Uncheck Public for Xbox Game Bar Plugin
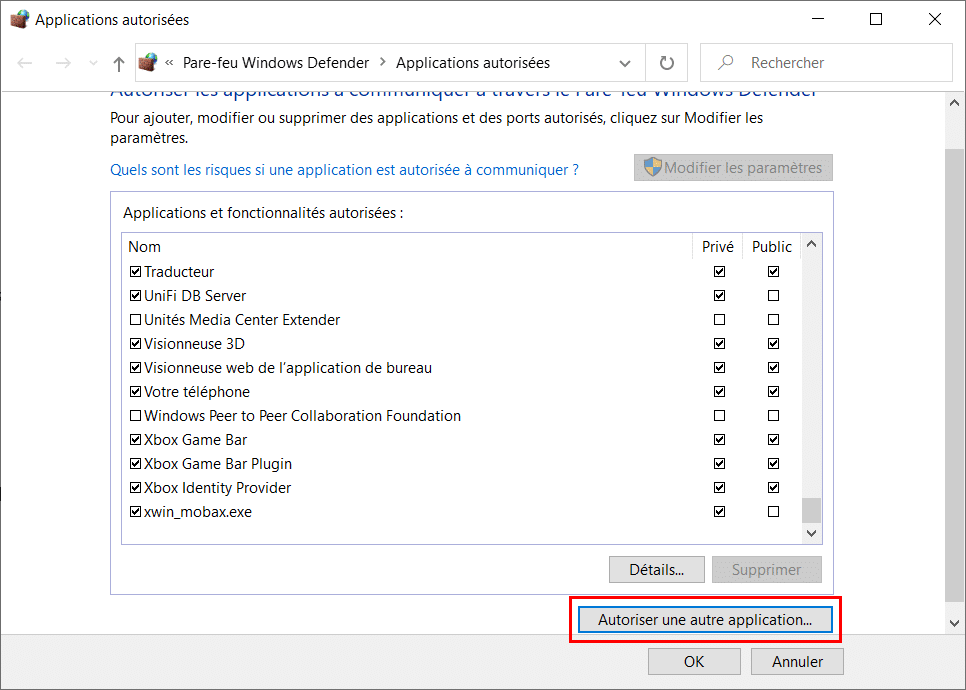This screenshot has width=966, height=690. pos(773,464)
